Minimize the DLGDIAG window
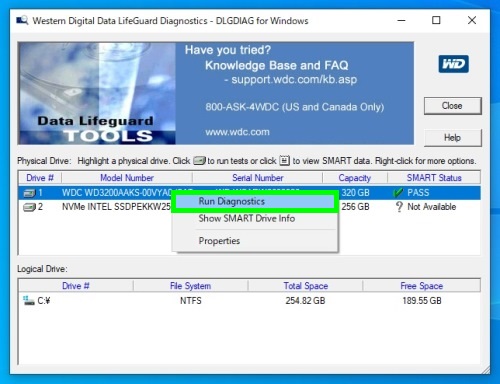This screenshot has width=500, height=384. click(x=402, y=20)
